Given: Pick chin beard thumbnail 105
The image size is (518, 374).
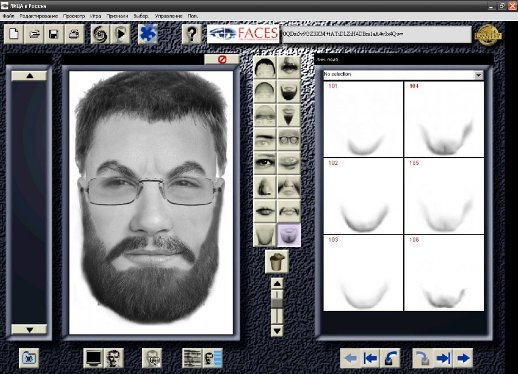Looking at the screenshot, I should click(x=444, y=196).
